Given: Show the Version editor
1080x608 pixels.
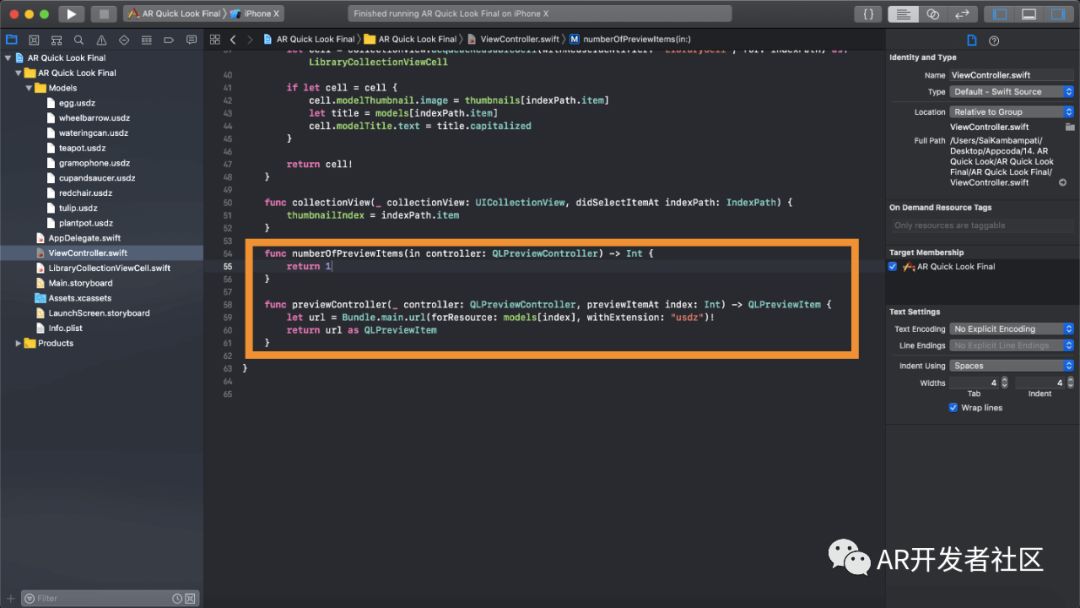Looking at the screenshot, I should pos(962,14).
